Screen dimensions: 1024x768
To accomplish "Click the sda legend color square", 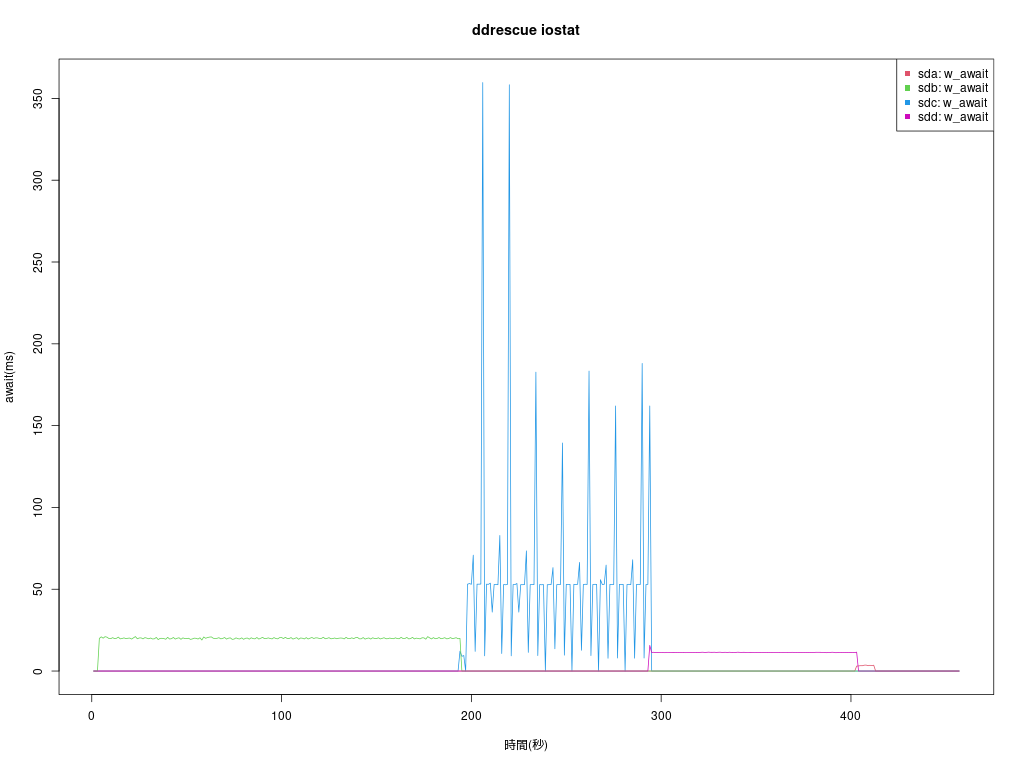I will coord(908,74).
